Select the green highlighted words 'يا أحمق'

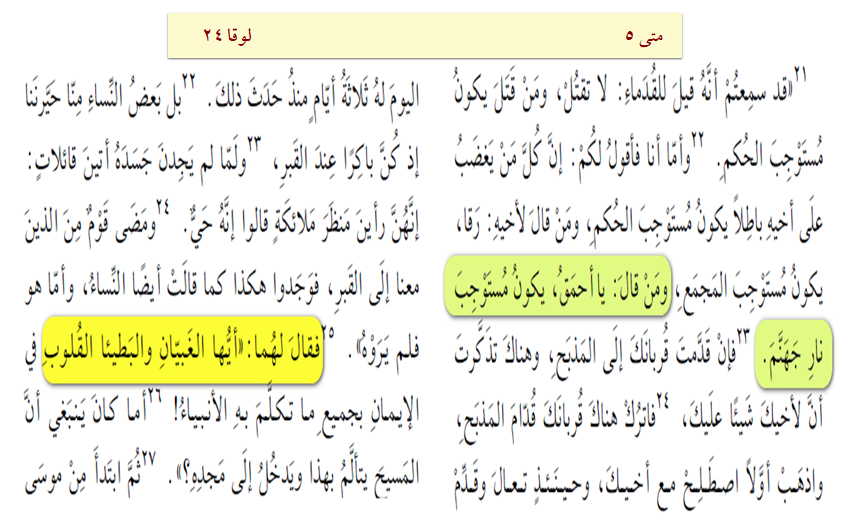tap(583, 288)
